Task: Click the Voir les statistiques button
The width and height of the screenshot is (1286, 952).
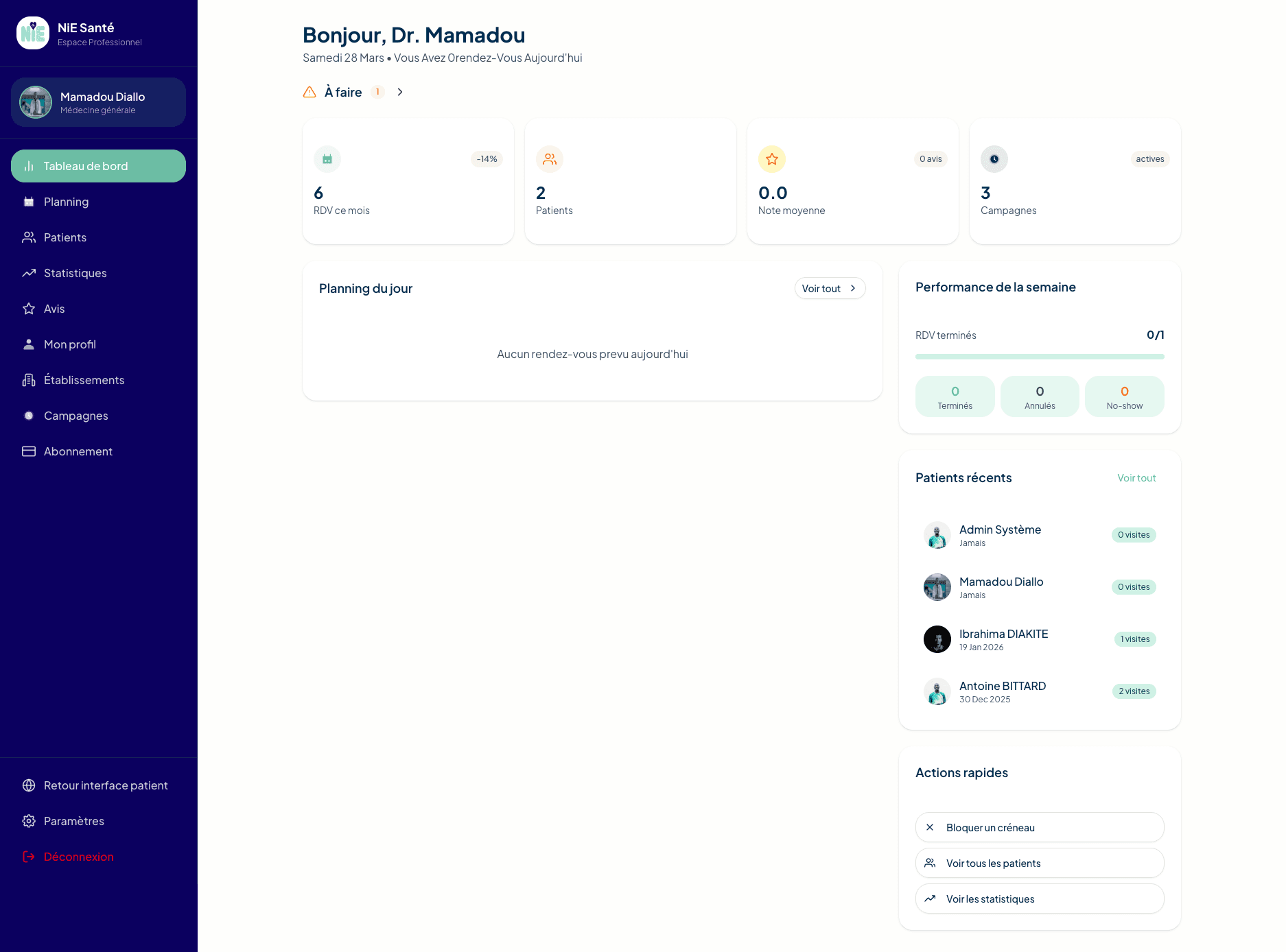Action: (1040, 899)
